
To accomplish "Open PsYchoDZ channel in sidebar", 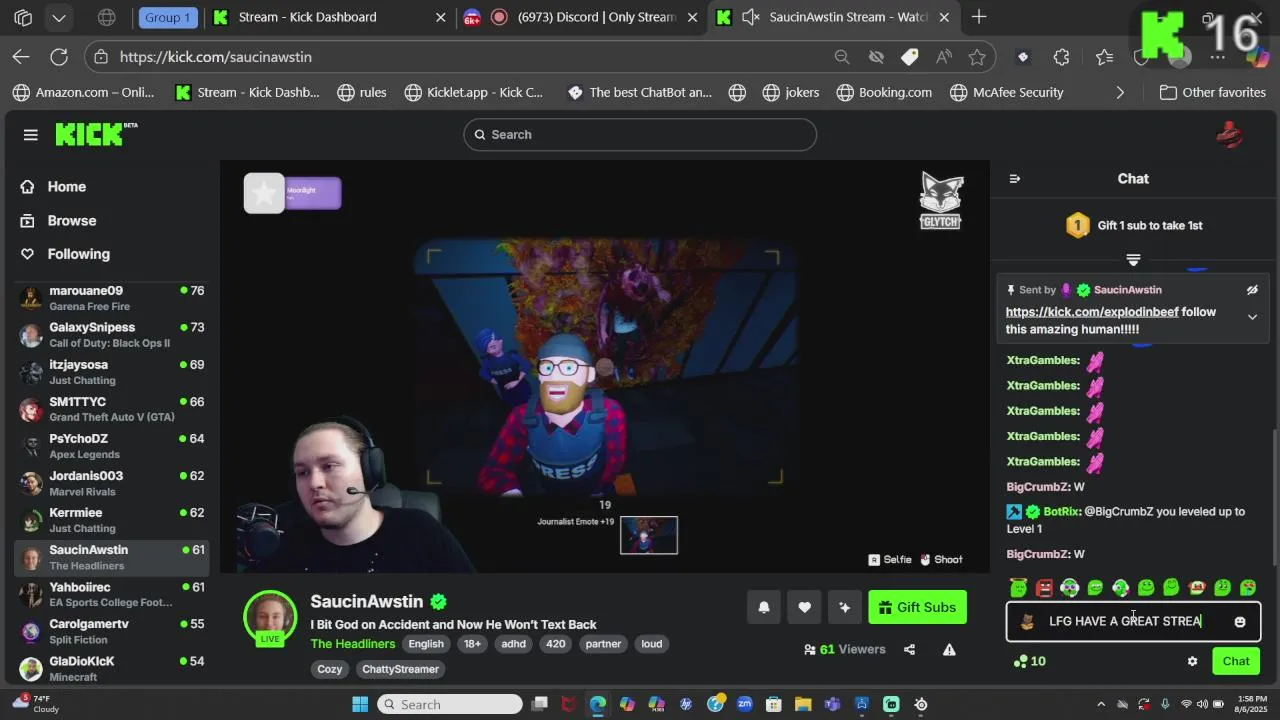I will (112, 446).
